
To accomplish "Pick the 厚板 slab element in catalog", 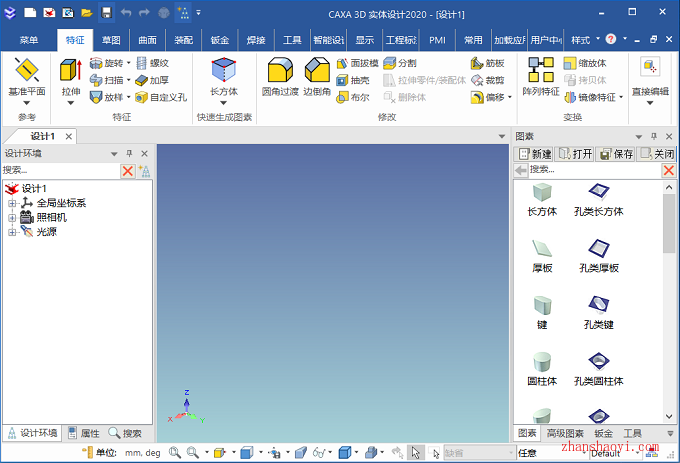I will coord(542,256).
